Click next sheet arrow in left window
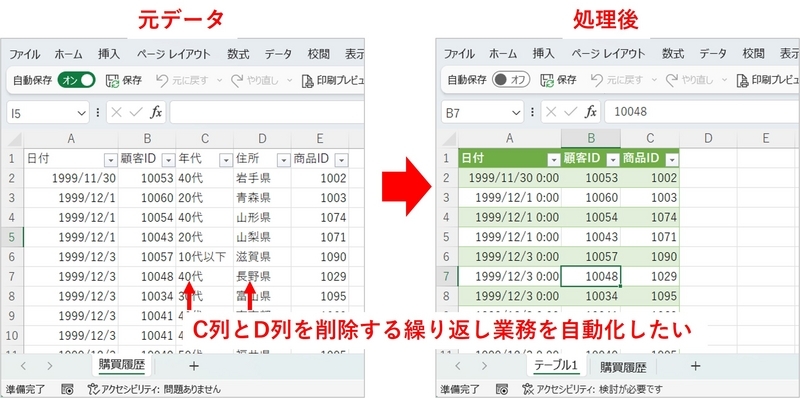 [49, 365]
